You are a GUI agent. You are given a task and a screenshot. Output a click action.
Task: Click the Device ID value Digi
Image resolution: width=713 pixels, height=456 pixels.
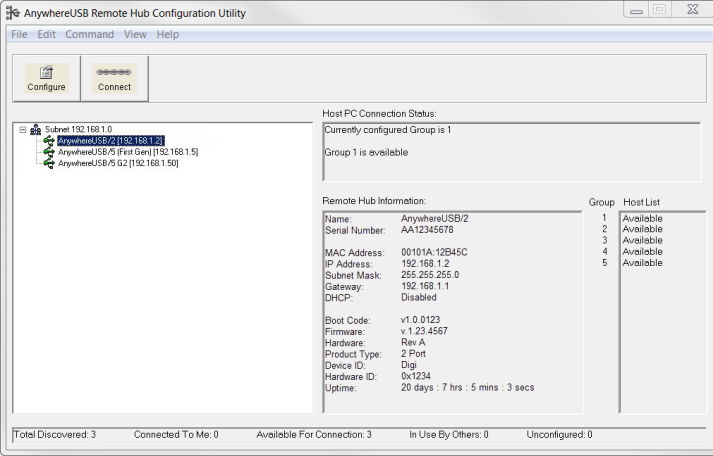point(409,365)
